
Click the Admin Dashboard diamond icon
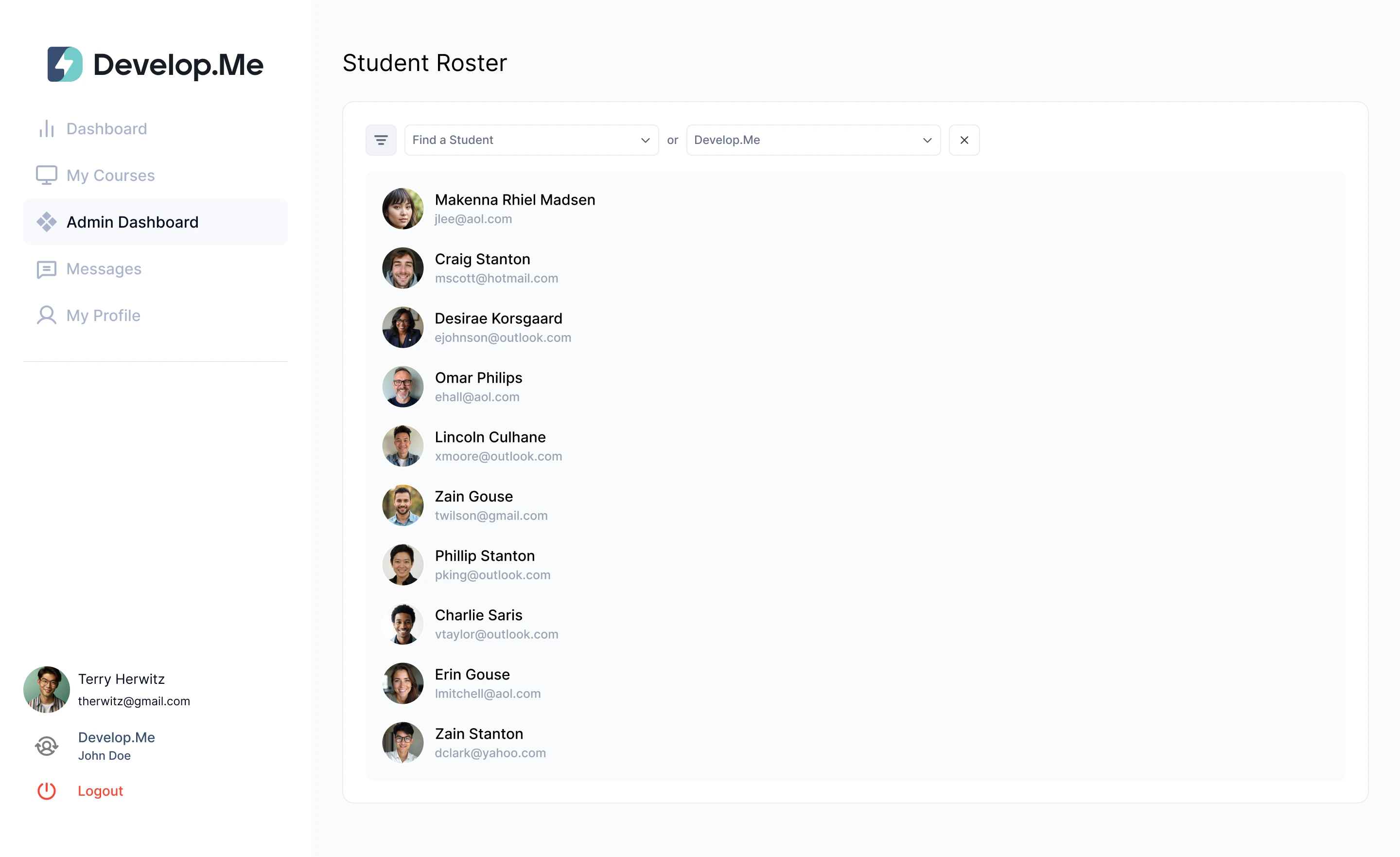[x=46, y=222]
